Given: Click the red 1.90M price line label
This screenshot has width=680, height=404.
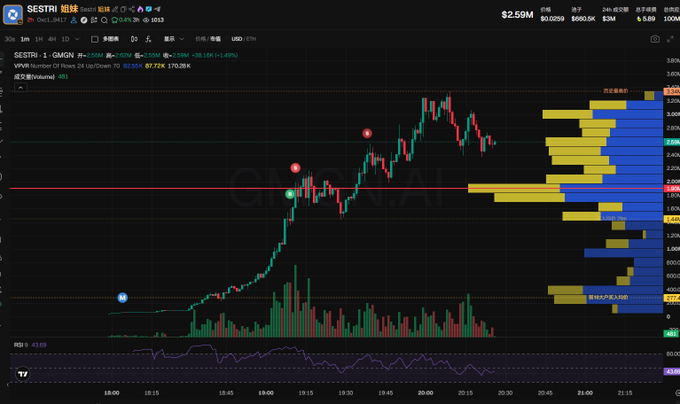Looking at the screenshot, I should pos(672,189).
